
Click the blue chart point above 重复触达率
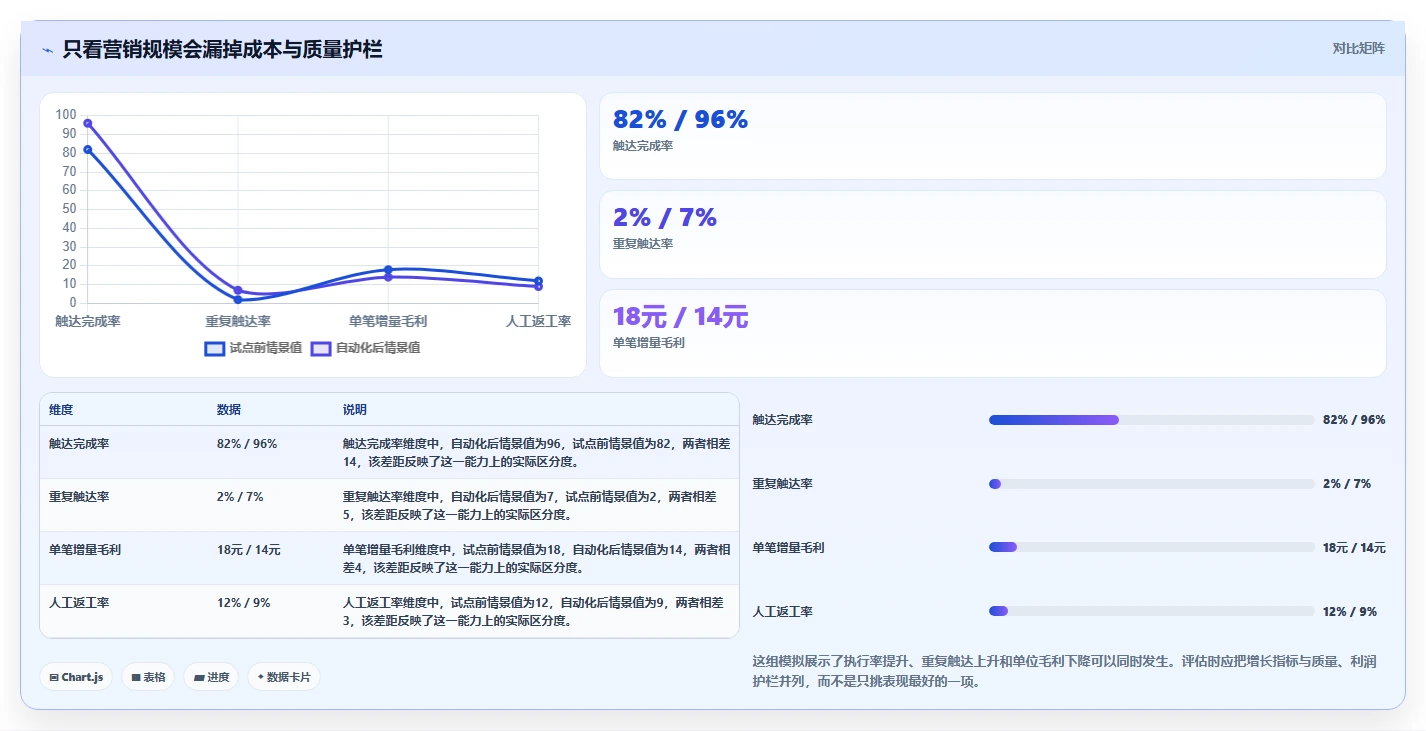238,299
